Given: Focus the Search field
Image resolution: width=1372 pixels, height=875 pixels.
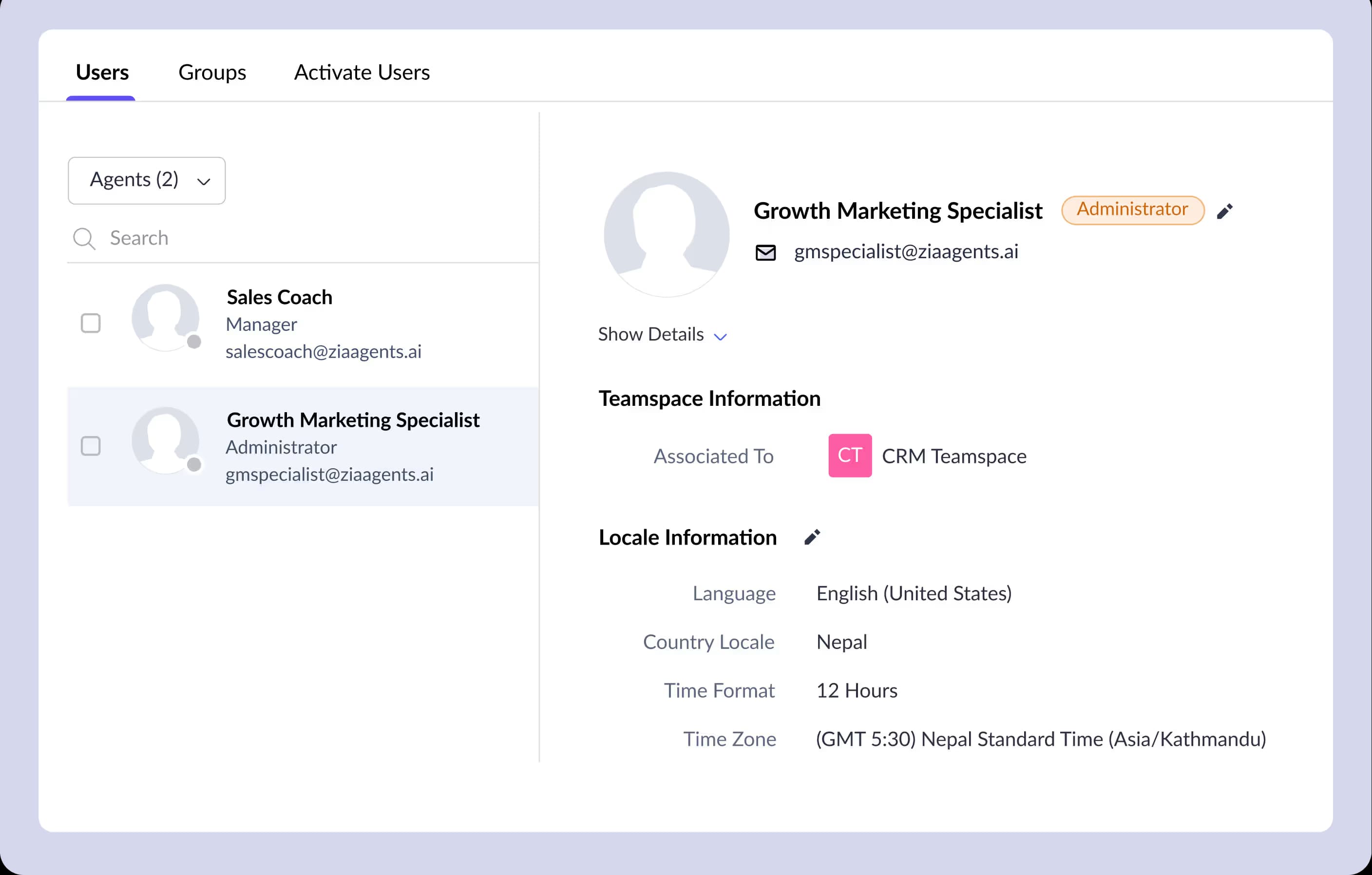Looking at the screenshot, I should (x=303, y=238).
